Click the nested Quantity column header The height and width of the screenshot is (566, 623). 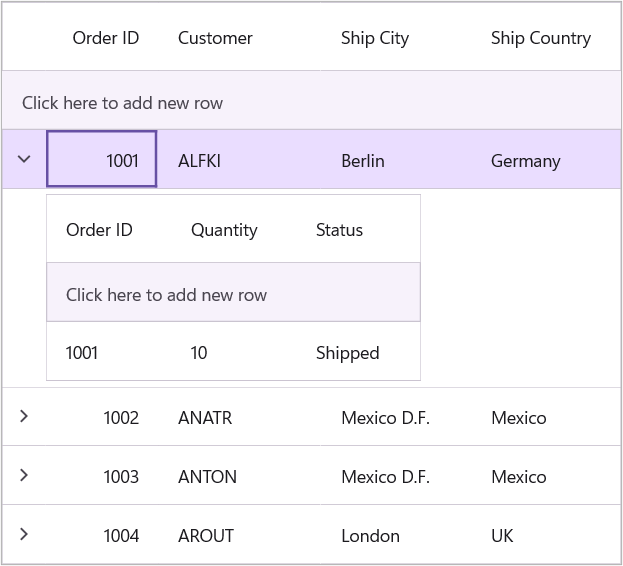[224, 230]
